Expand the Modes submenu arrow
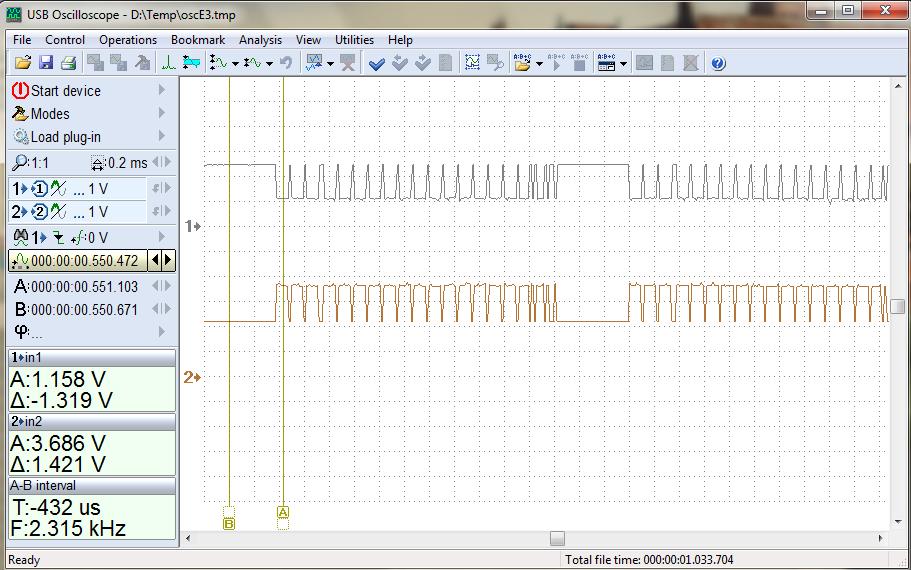 [x=162, y=114]
